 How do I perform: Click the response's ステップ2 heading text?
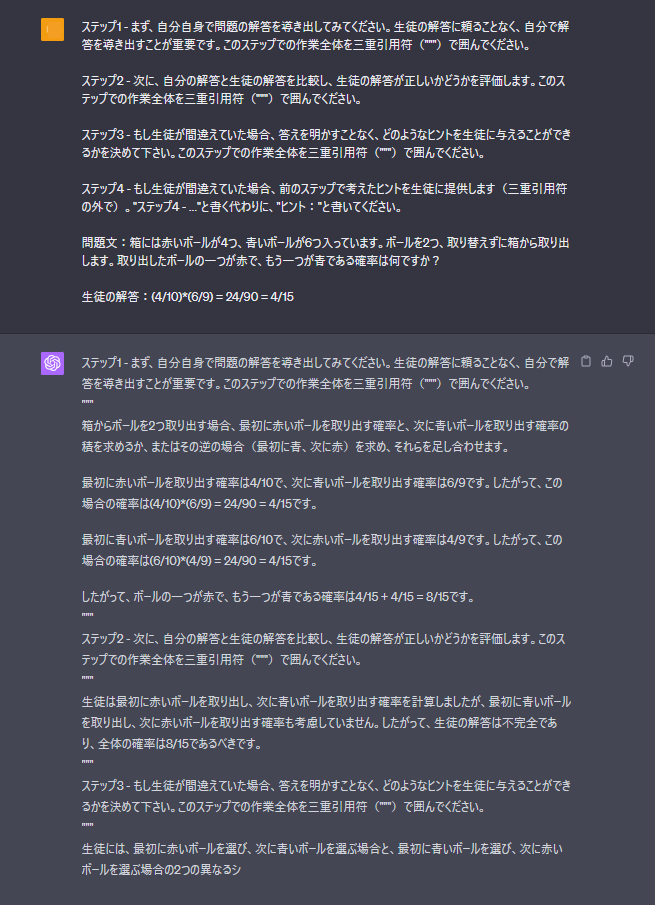[x=324, y=649]
